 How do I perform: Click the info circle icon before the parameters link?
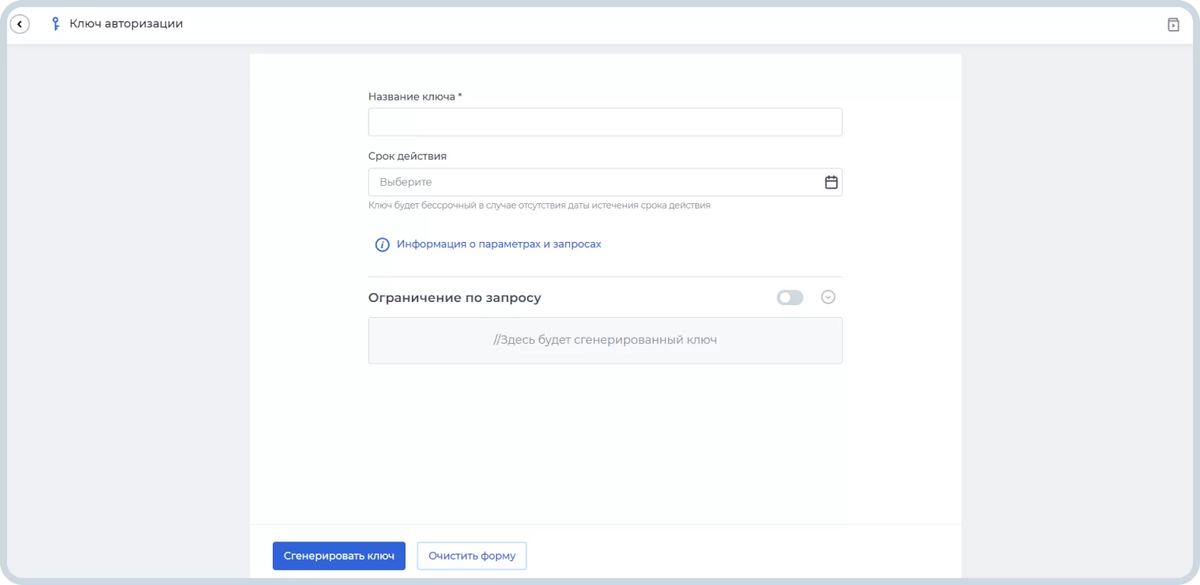click(x=381, y=243)
